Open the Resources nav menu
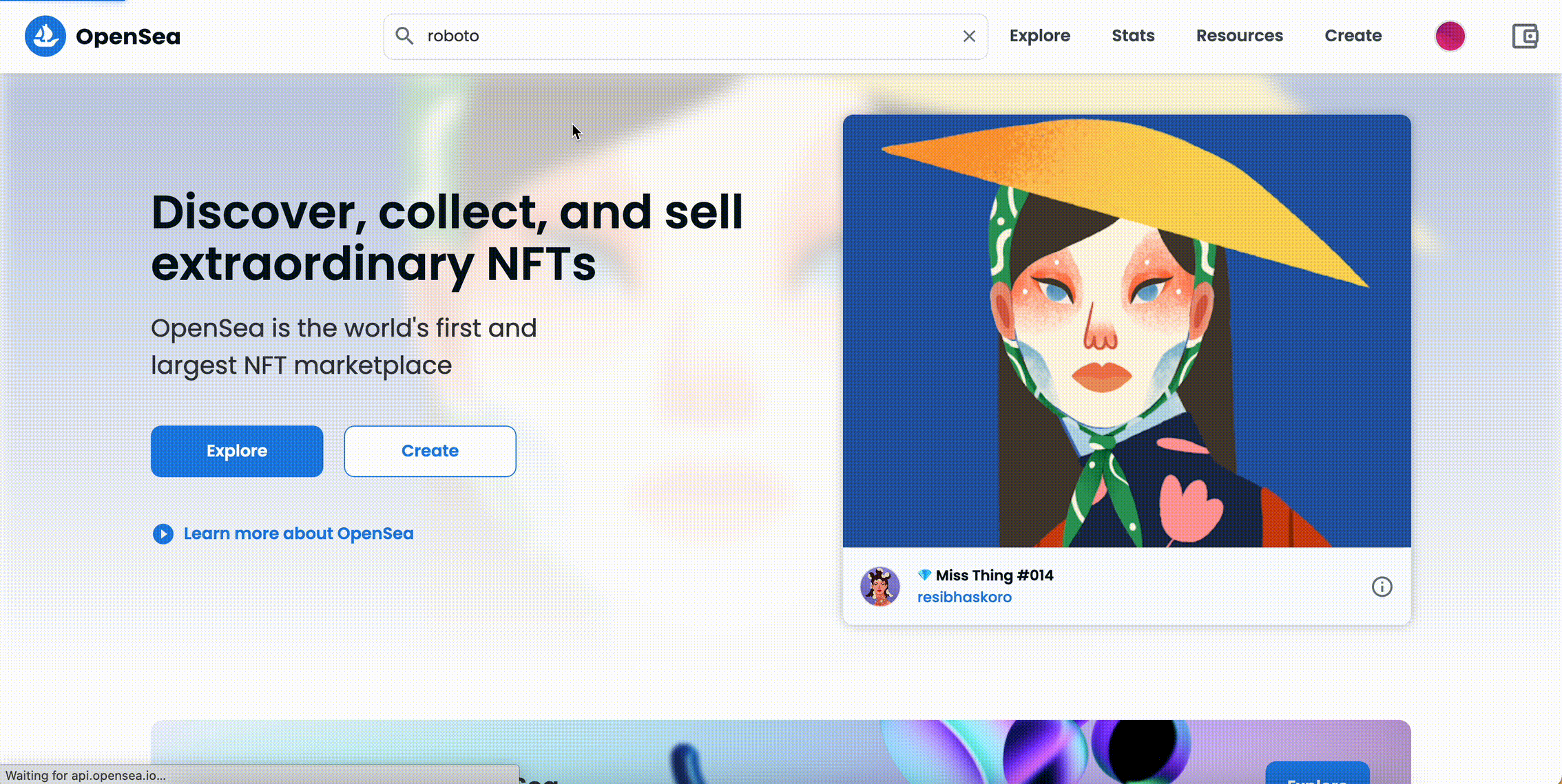1562x784 pixels. (x=1239, y=36)
